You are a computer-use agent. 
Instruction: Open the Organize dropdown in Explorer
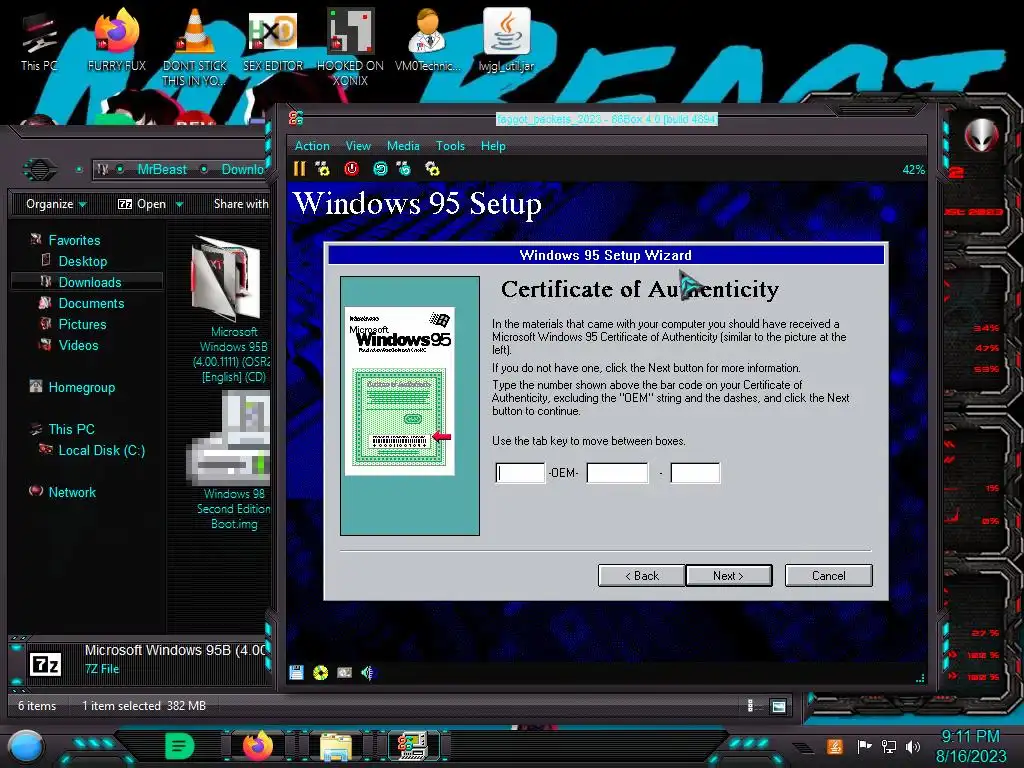click(x=56, y=204)
